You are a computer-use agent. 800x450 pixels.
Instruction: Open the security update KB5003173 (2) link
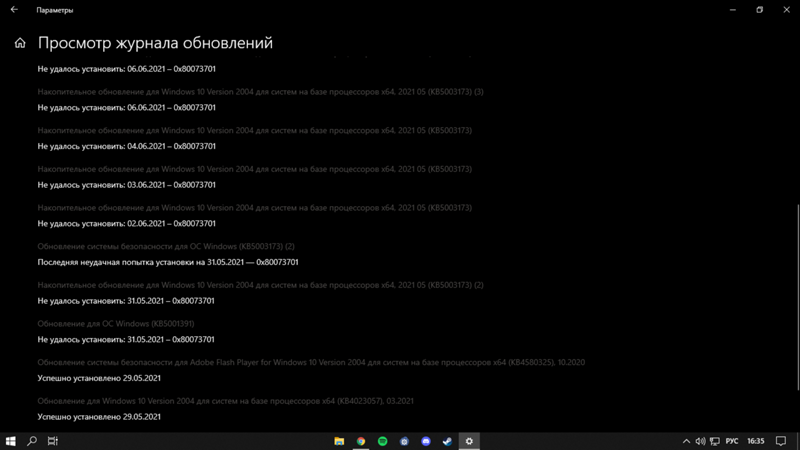coord(166,246)
